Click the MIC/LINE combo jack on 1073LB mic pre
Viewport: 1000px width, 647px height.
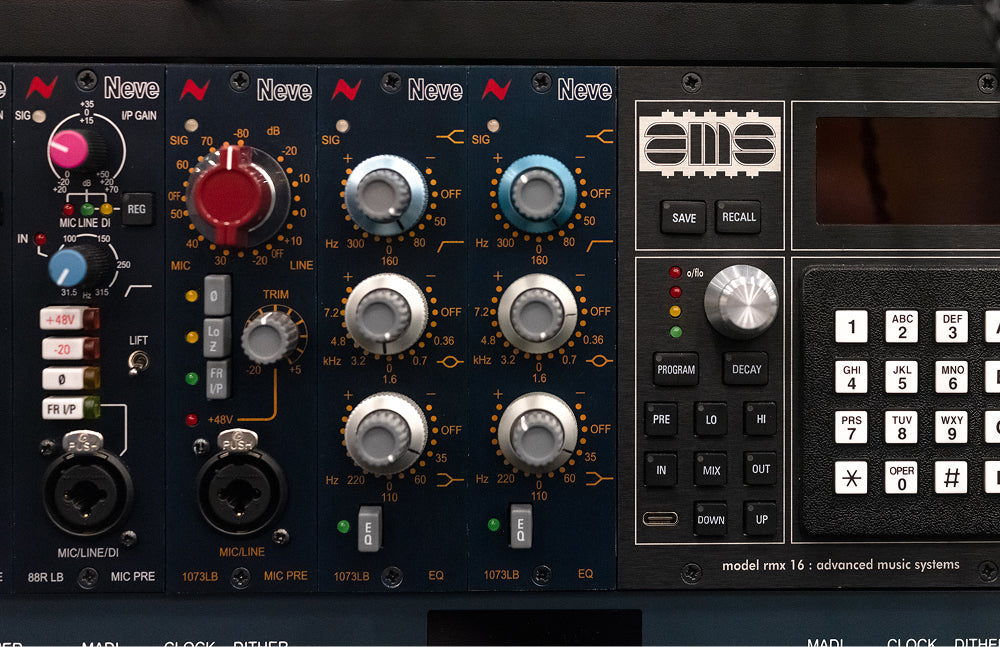point(240,493)
